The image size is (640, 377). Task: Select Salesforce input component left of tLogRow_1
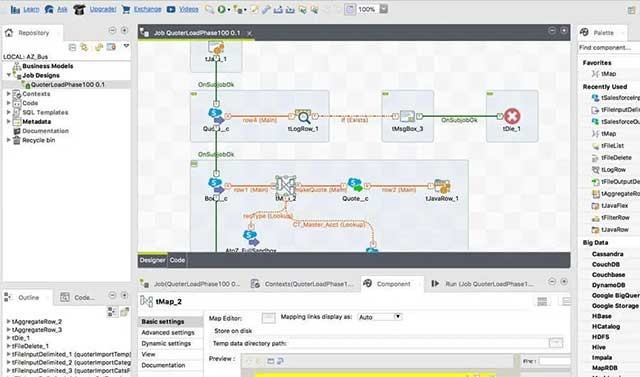pos(216,116)
